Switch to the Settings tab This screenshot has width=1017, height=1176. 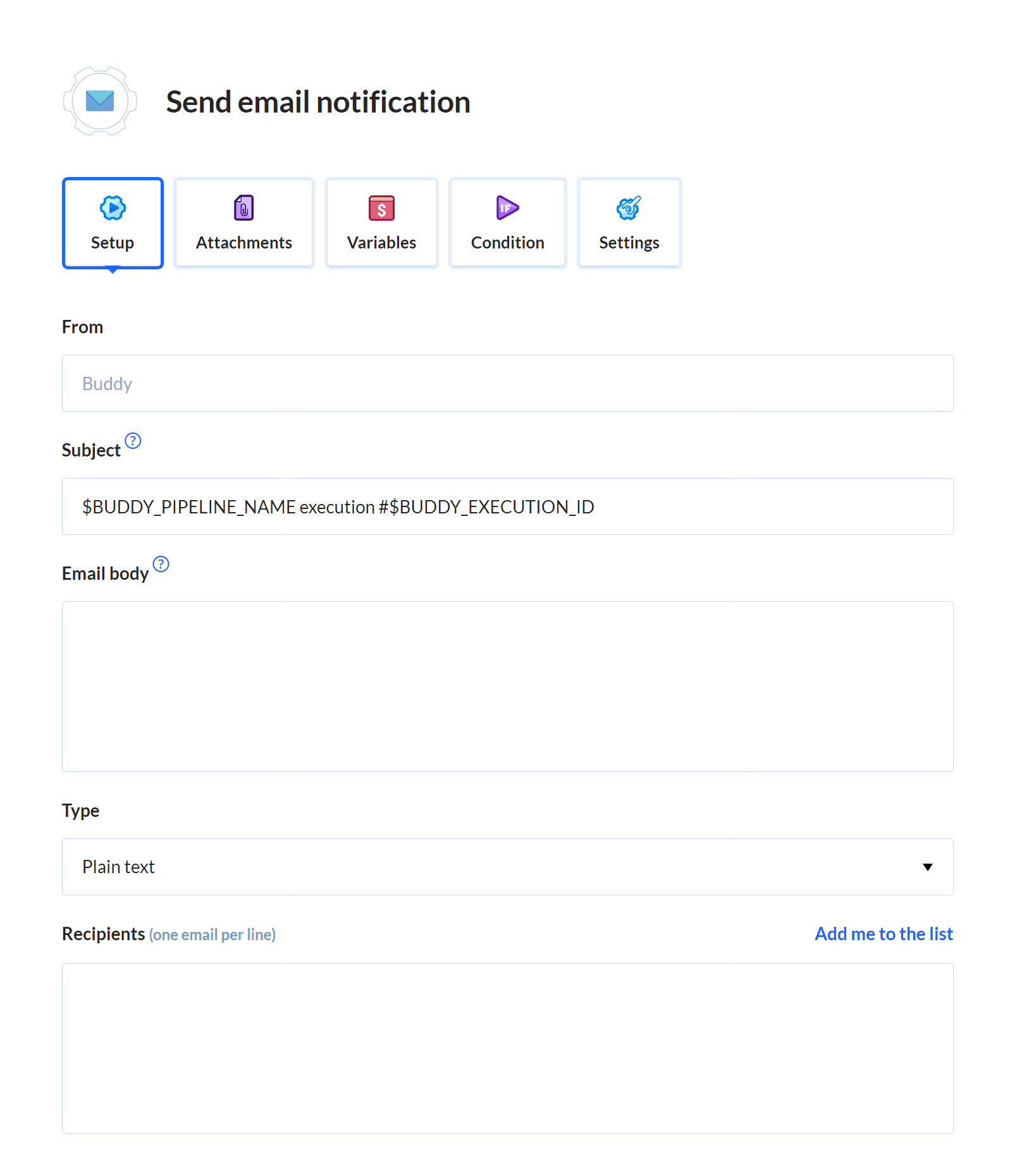pyautogui.click(x=629, y=223)
